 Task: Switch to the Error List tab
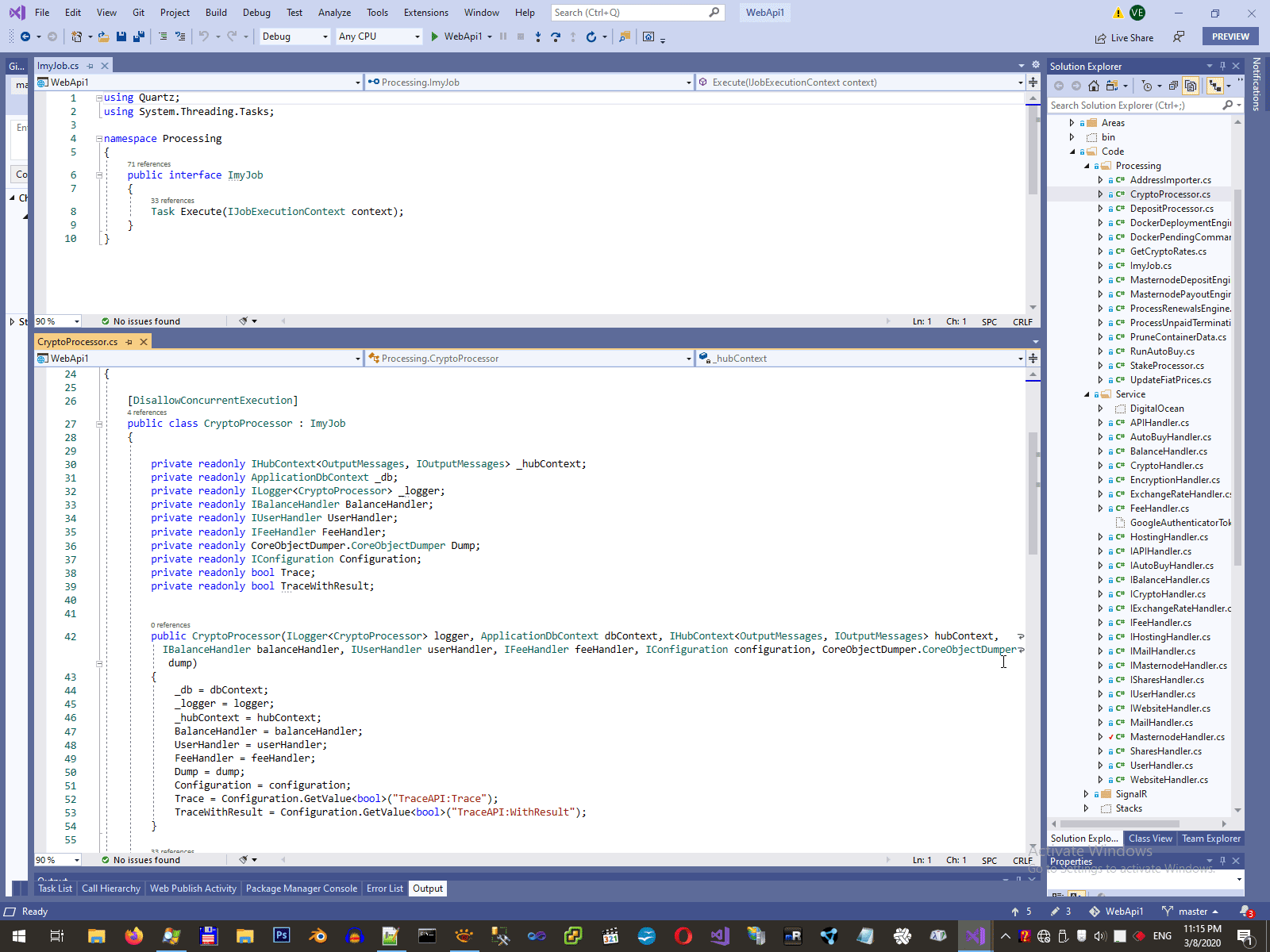click(x=384, y=889)
